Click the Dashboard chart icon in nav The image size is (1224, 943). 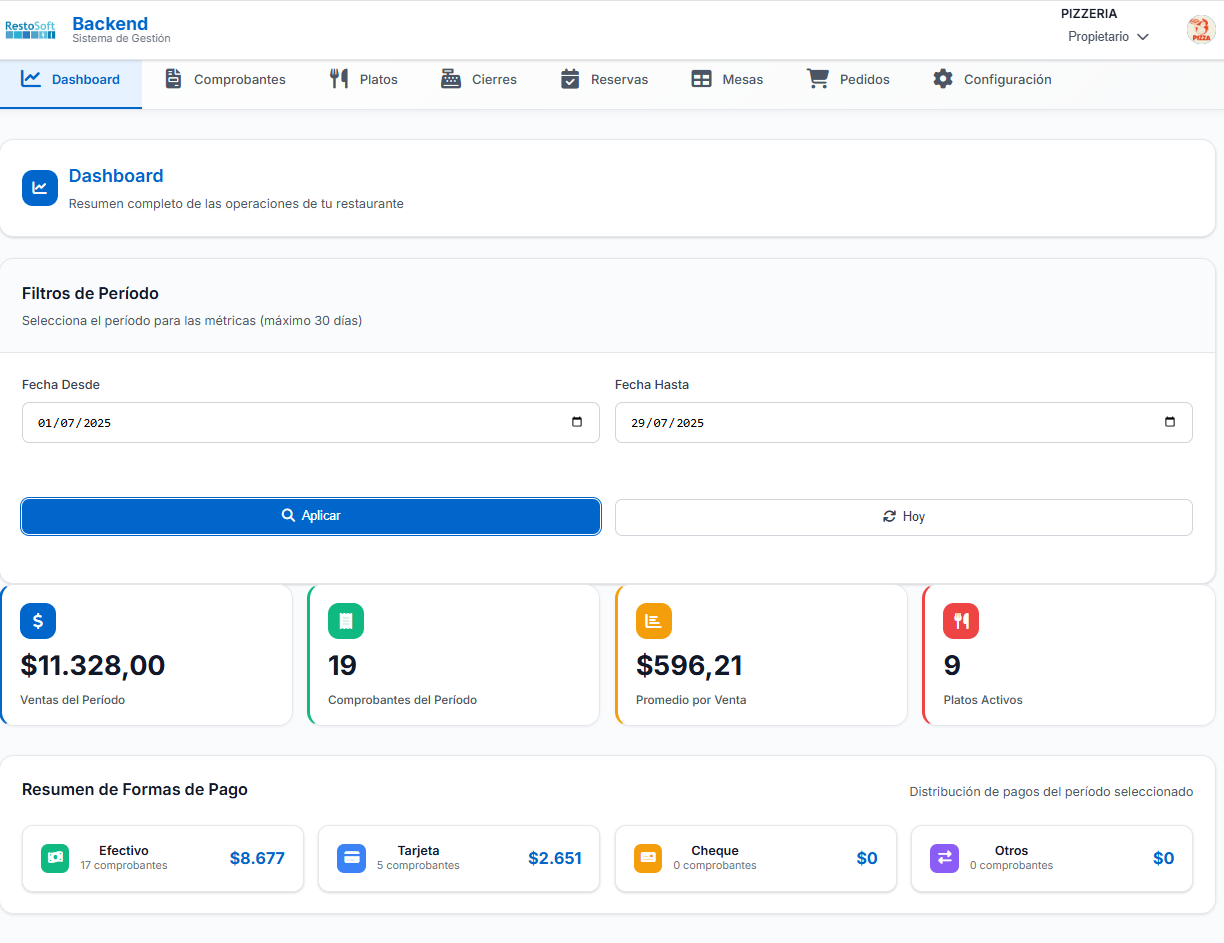coord(31,79)
